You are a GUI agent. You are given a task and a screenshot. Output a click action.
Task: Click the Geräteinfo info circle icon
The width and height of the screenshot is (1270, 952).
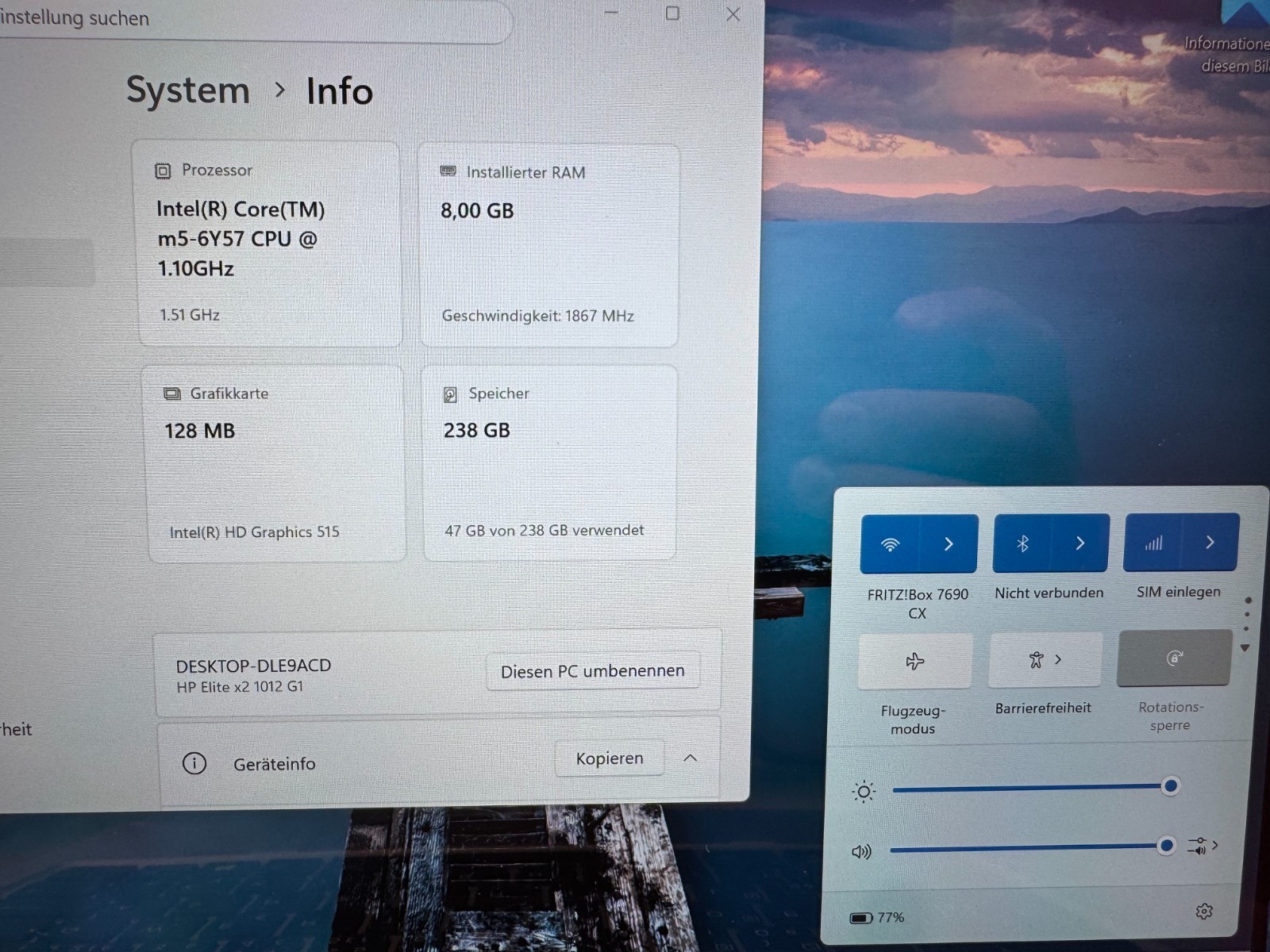[194, 763]
